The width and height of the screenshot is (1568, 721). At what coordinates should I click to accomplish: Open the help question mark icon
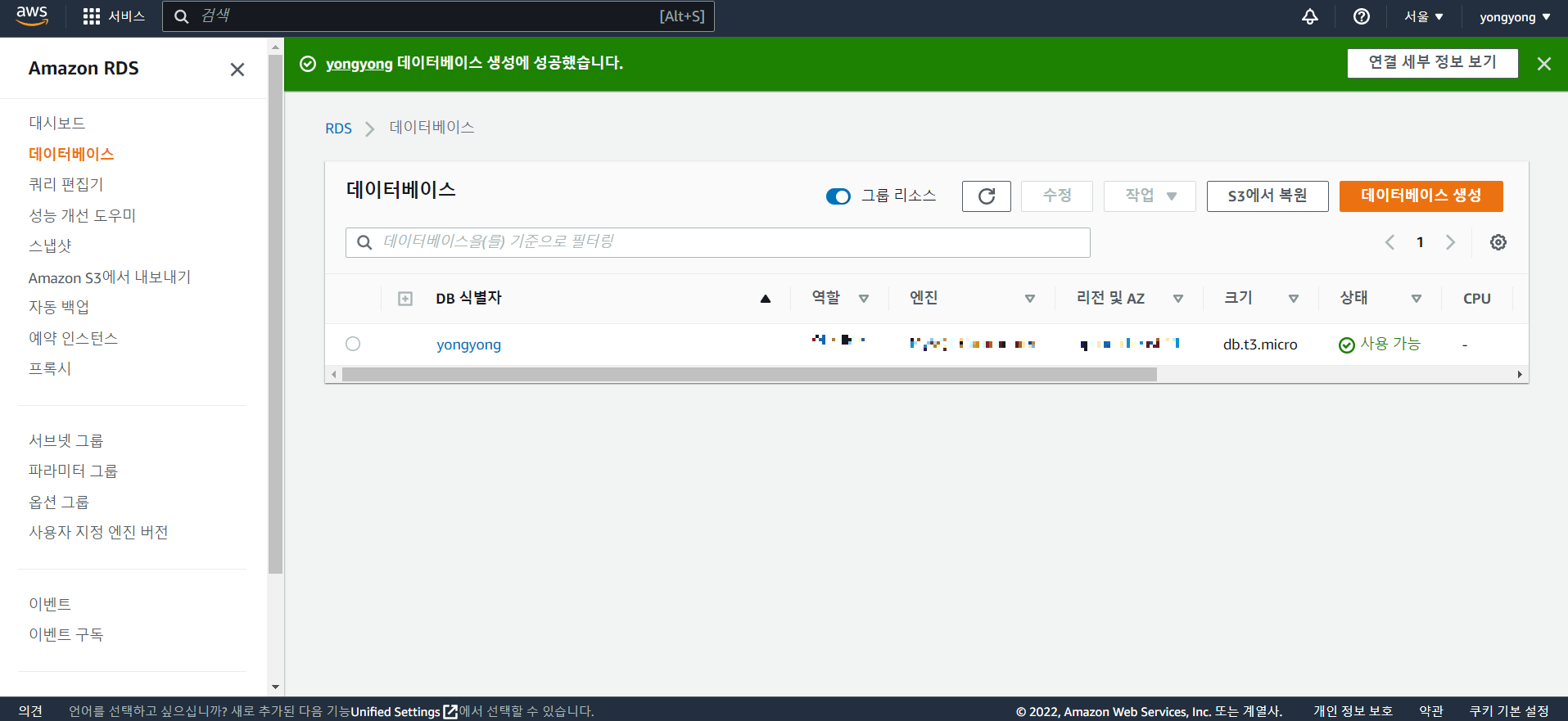point(1362,16)
